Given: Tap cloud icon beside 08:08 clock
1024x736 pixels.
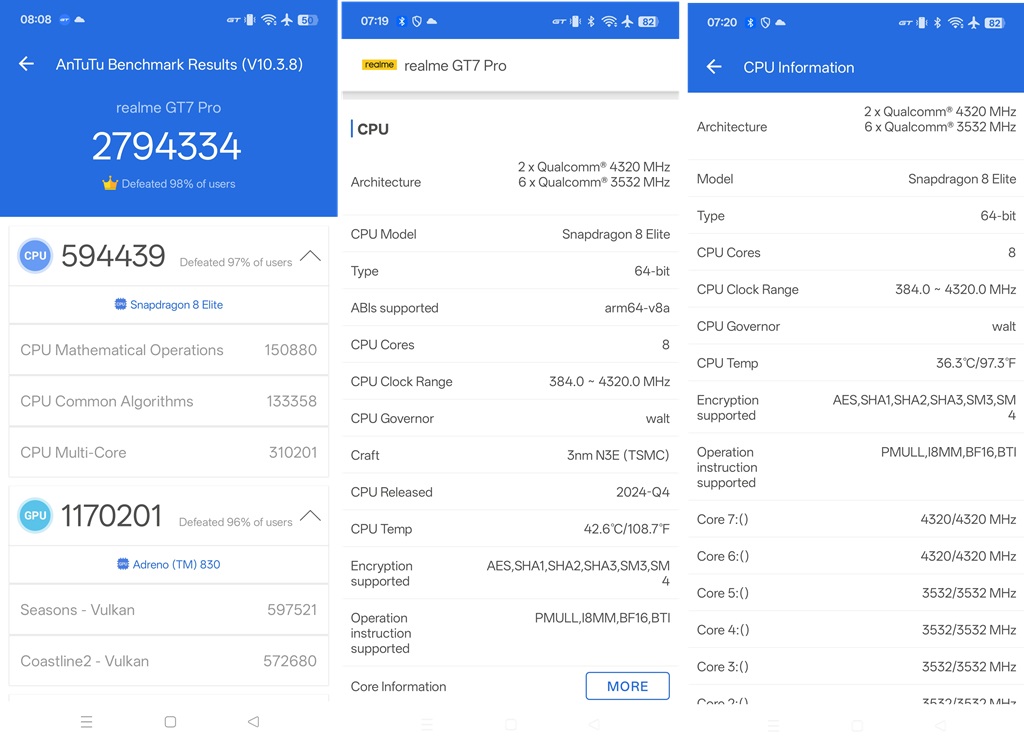Looking at the screenshot, I should coord(80,20).
